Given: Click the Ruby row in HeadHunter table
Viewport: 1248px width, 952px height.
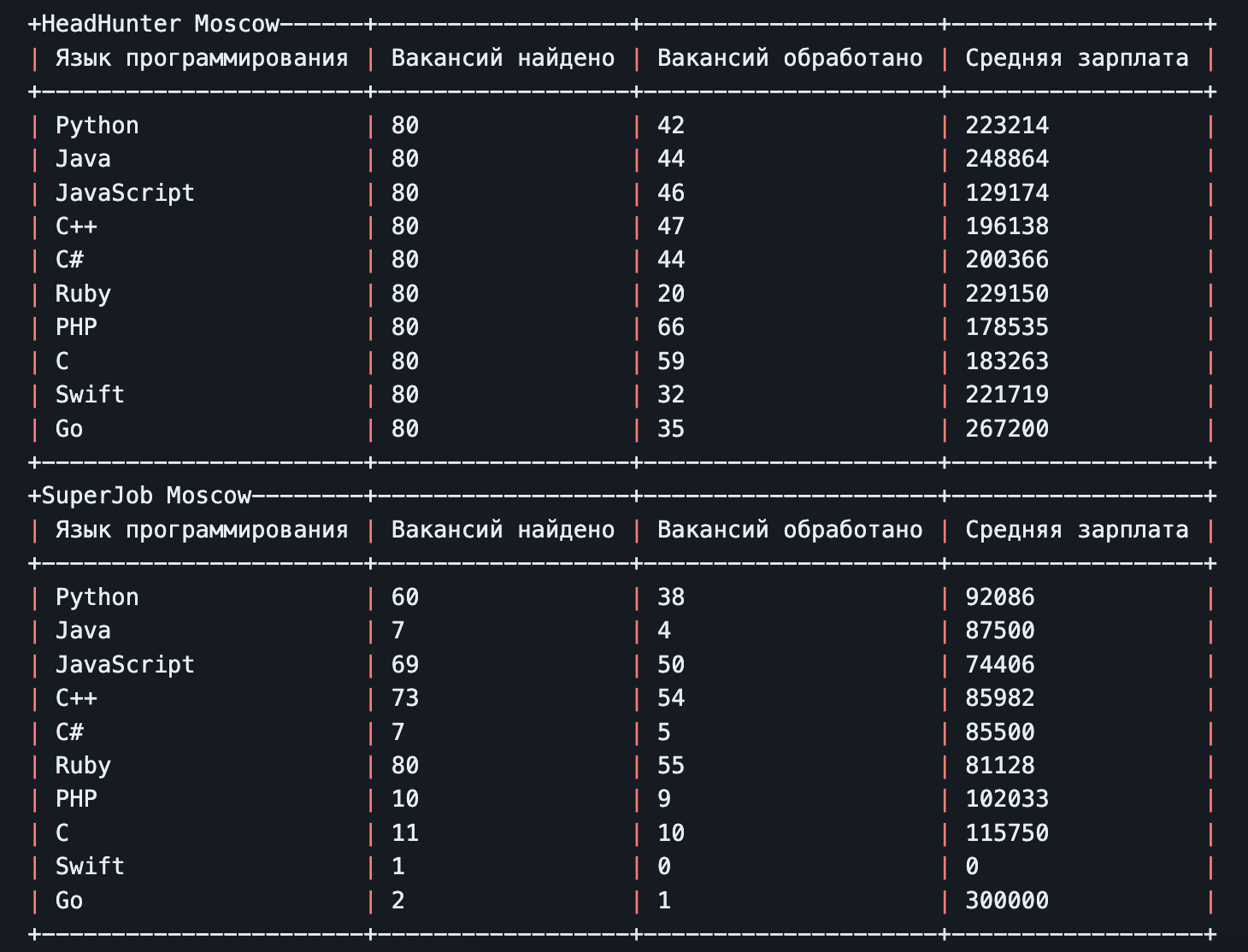Looking at the screenshot, I should click(83, 294).
